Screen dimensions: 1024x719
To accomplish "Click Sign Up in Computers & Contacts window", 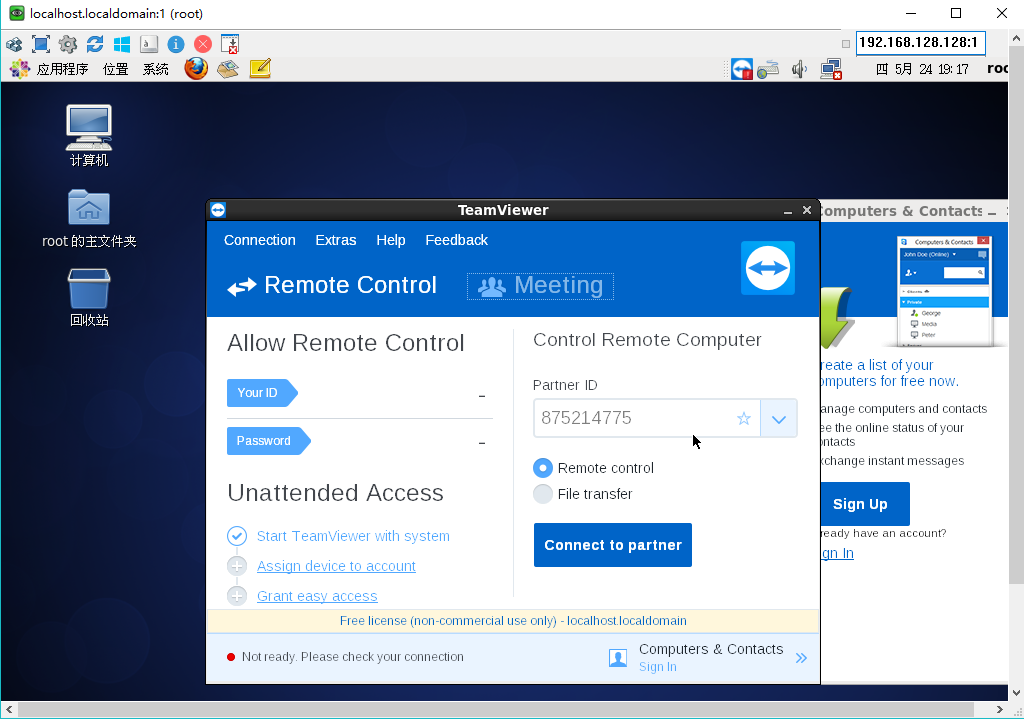I will [x=864, y=503].
